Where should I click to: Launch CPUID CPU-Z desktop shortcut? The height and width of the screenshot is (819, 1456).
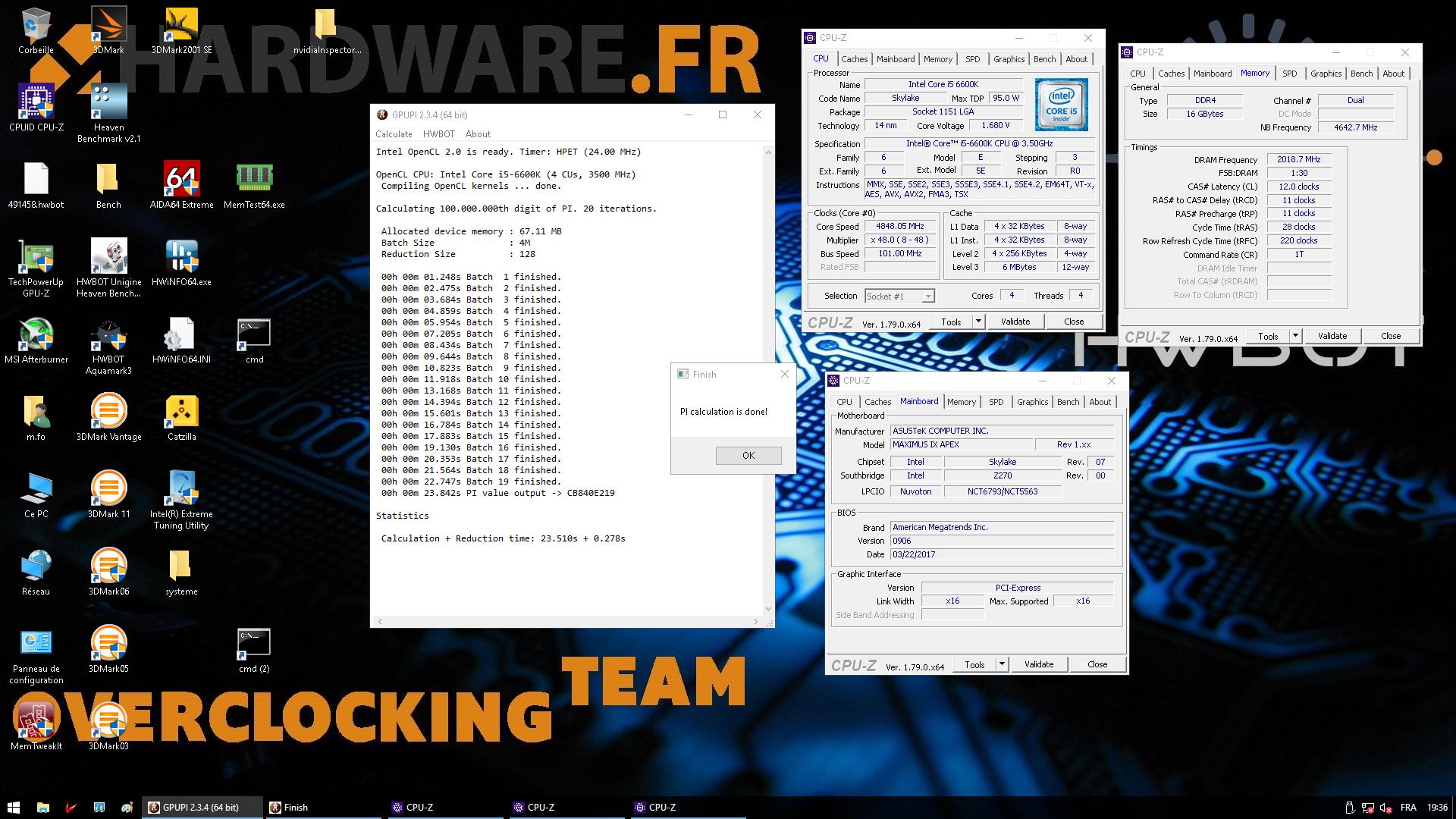pyautogui.click(x=36, y=108)
